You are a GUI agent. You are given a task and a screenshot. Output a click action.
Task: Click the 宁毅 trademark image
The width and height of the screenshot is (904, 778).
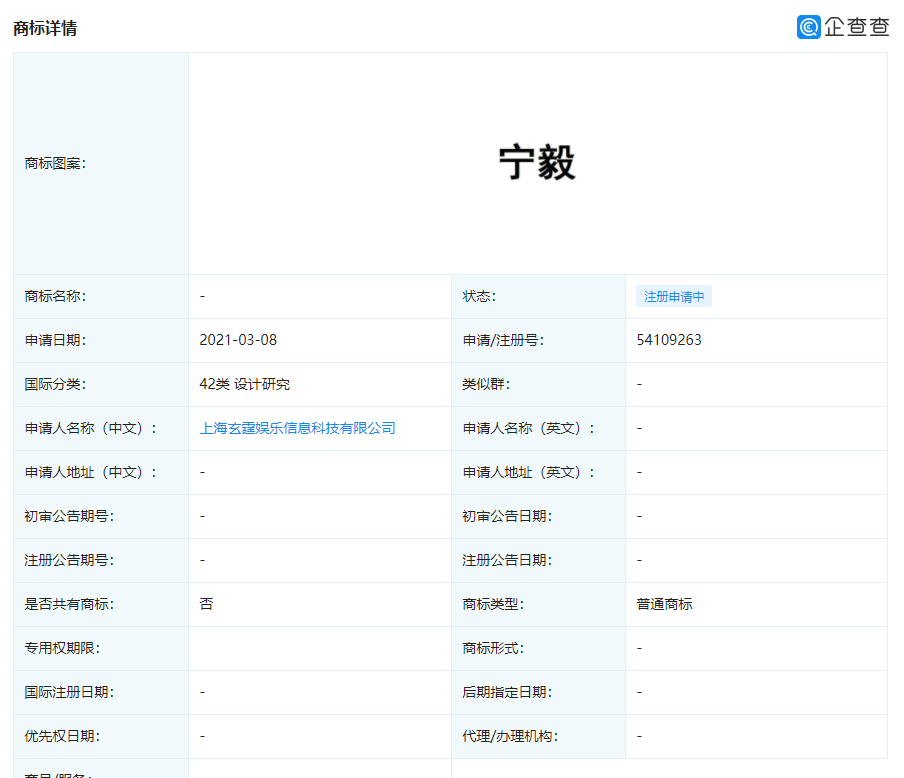pyautogui.click(x=537, y=163)
